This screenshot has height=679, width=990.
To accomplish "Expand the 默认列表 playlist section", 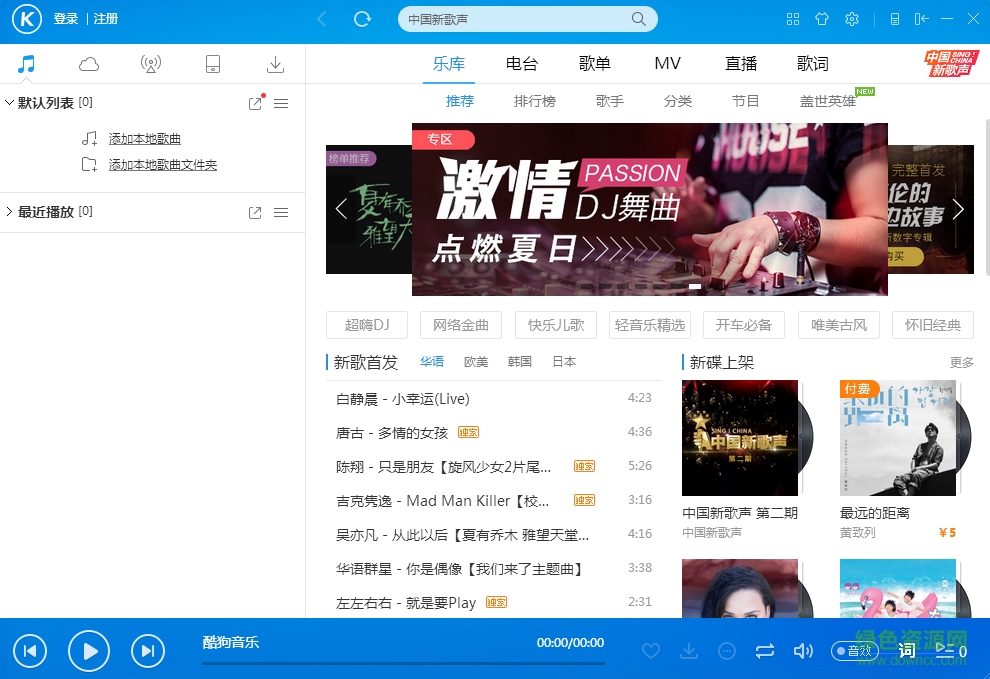I will (10, 101).
